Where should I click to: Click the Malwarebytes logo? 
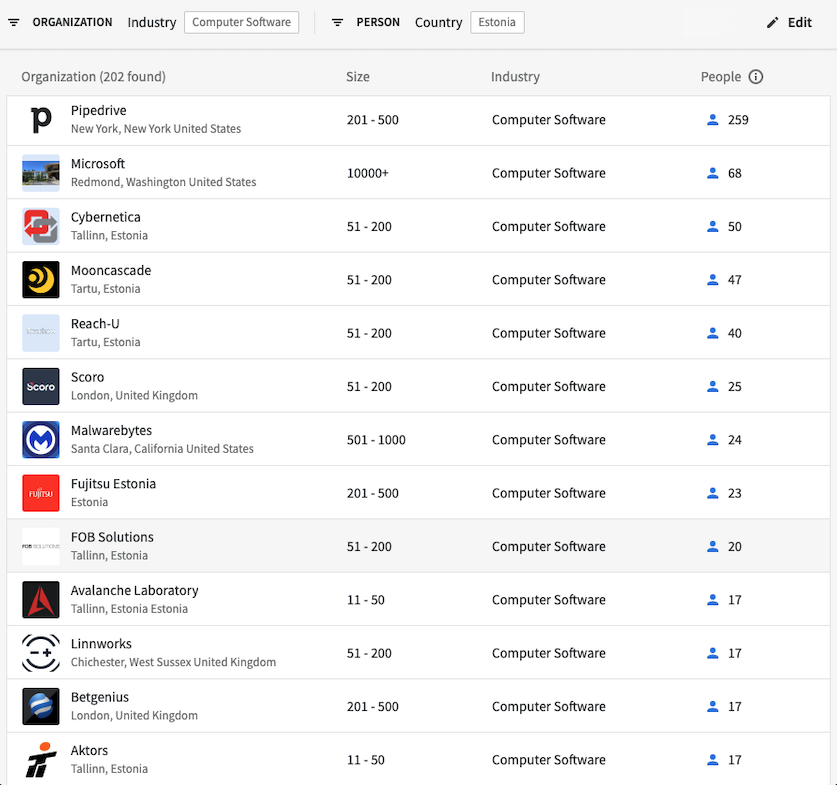pos(39,439)
